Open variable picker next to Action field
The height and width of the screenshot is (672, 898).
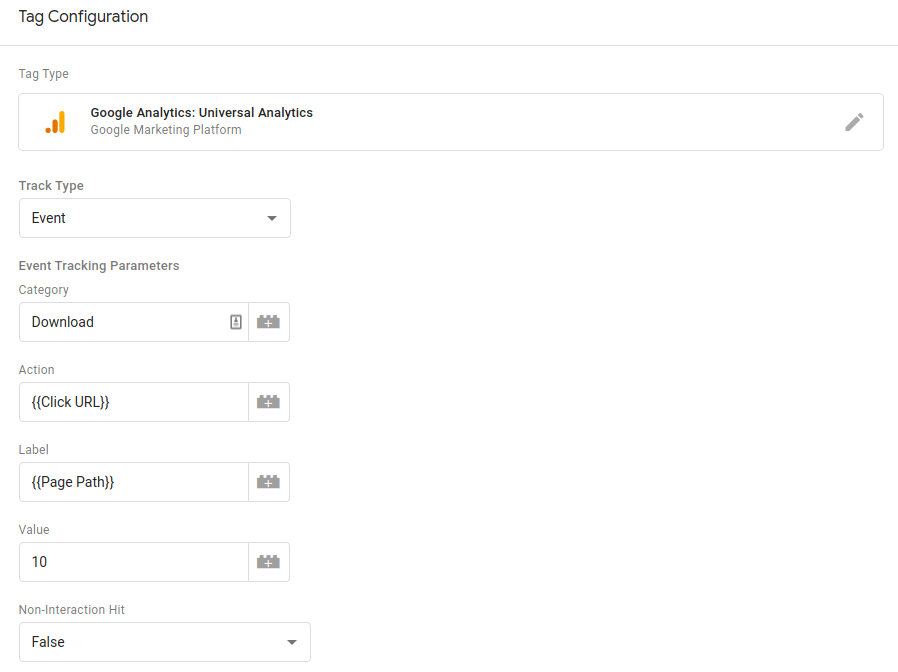tap(268, 402)
